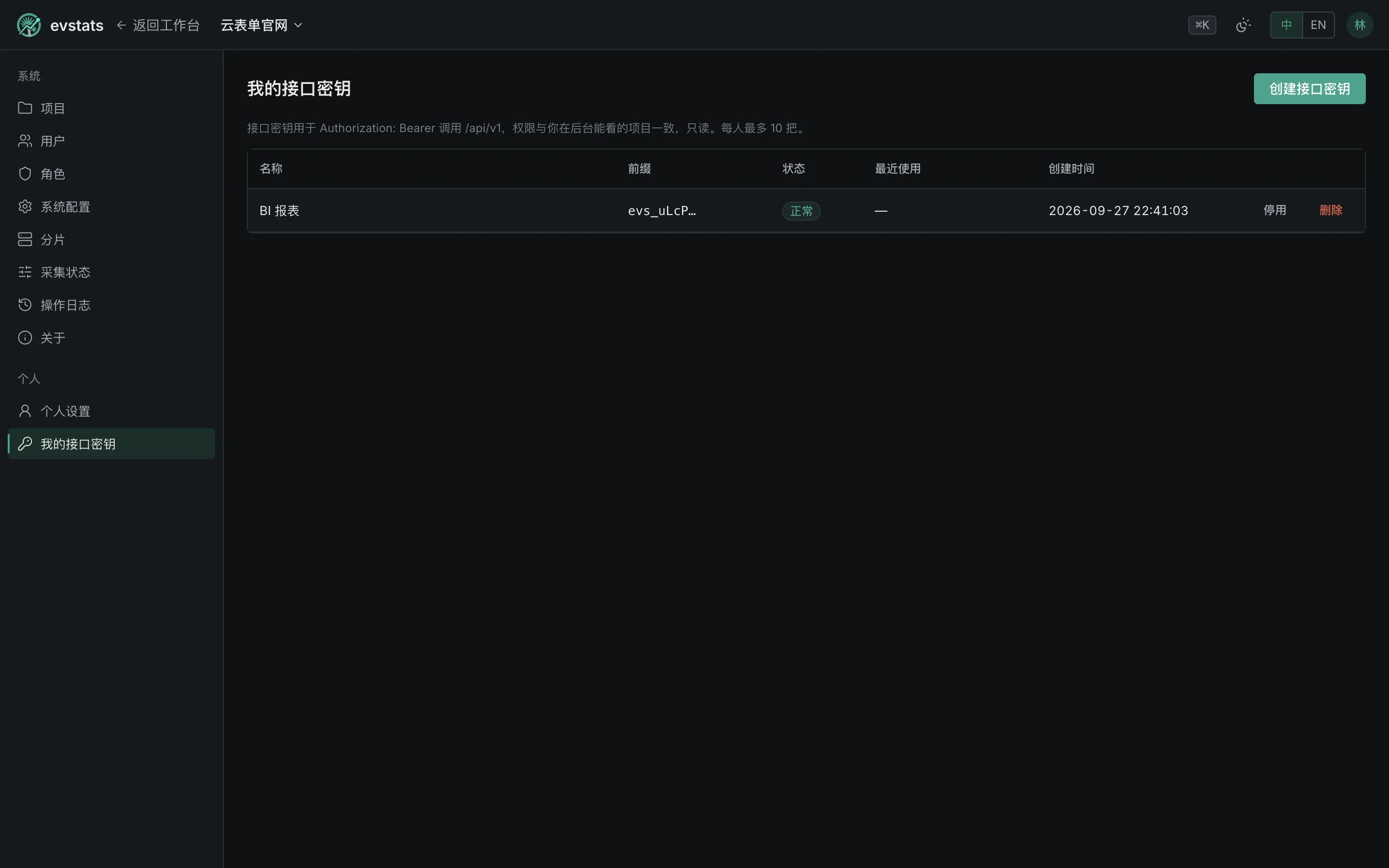
Task: Open 个人设置 in the sidebar
Action: (x=111, y=411)
